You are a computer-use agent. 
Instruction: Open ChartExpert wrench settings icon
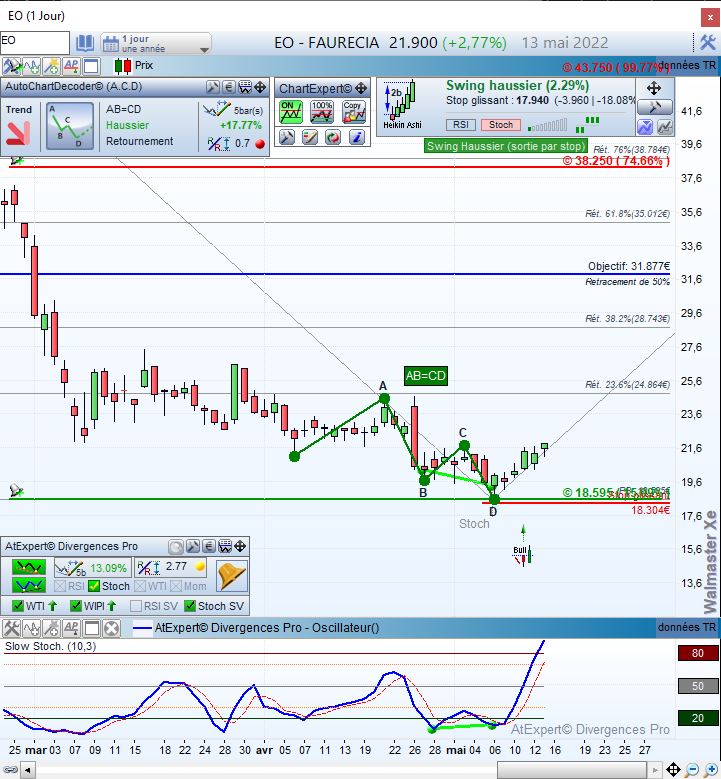pyautogui.click(x=287, y=137)
